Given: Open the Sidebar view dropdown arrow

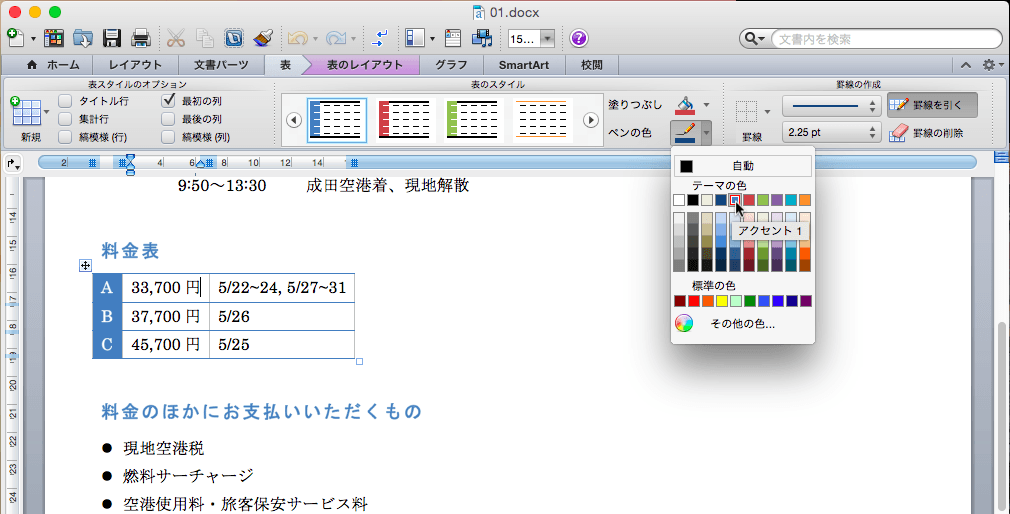Looking at the screenshot, I should [432, 39].
